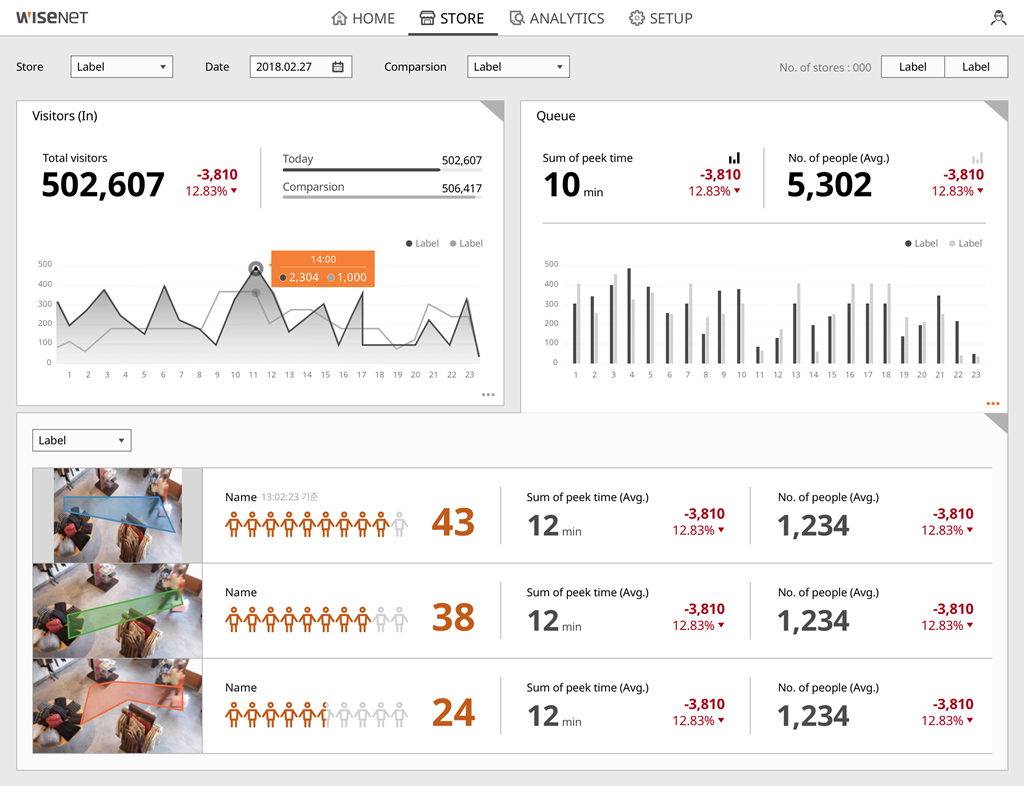Open the user profile icon
Image resolution: width=1024 pixels, height=786 pixels.
pyautogui.click(x=998, y=18)
